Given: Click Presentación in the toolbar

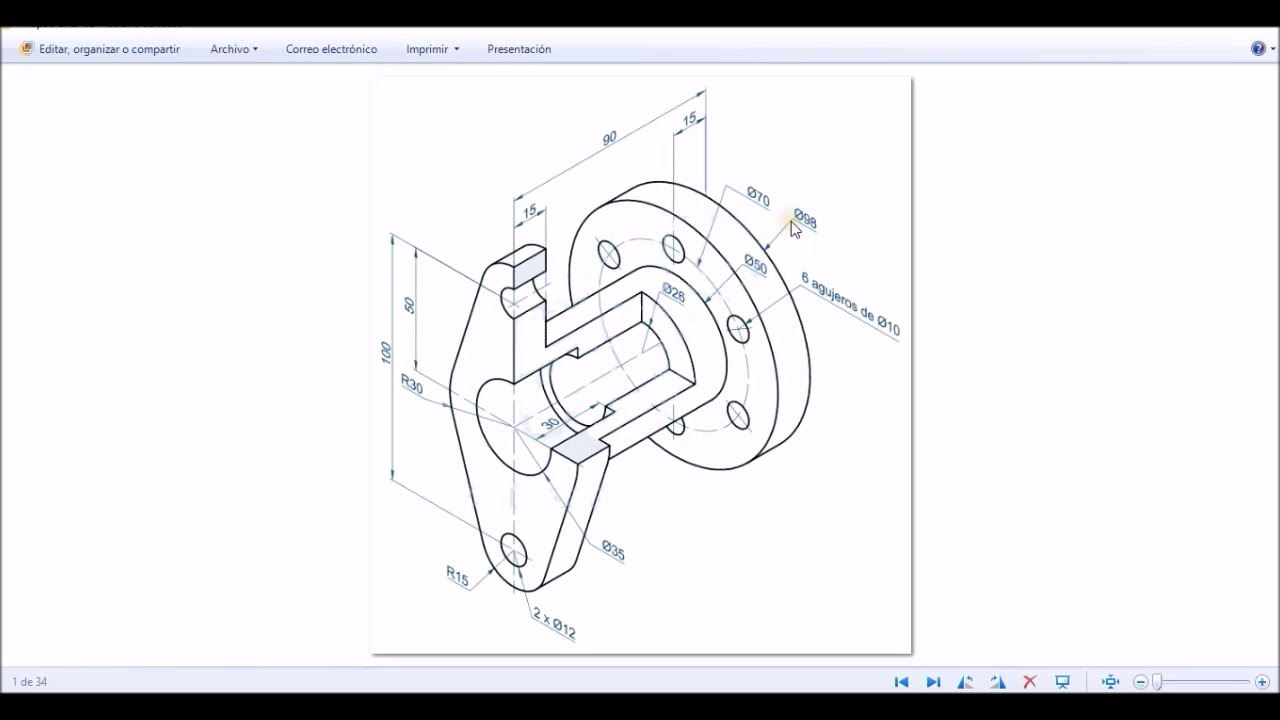Looking at the screenshot, I should [519, 49].
